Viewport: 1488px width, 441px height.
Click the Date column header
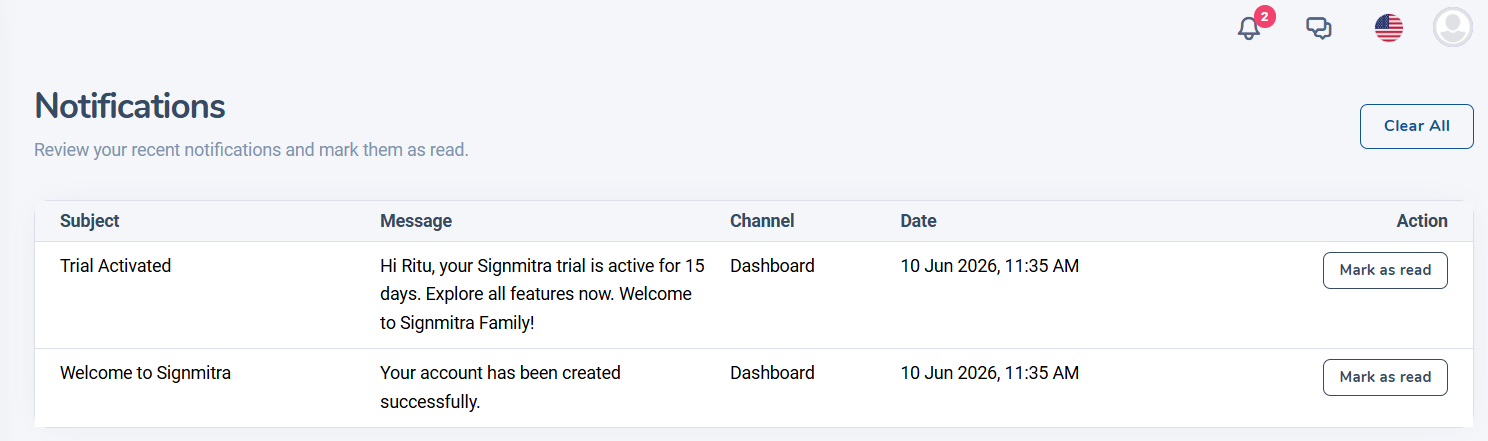pos(918,221)
